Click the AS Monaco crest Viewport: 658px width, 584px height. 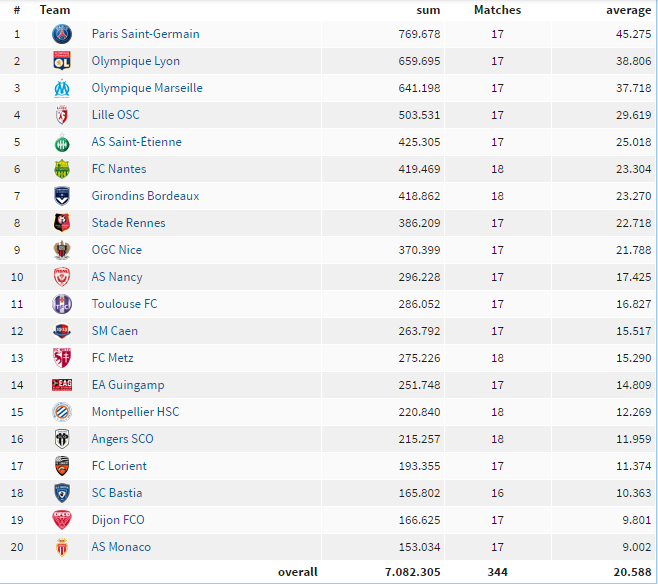click(62, 547)
